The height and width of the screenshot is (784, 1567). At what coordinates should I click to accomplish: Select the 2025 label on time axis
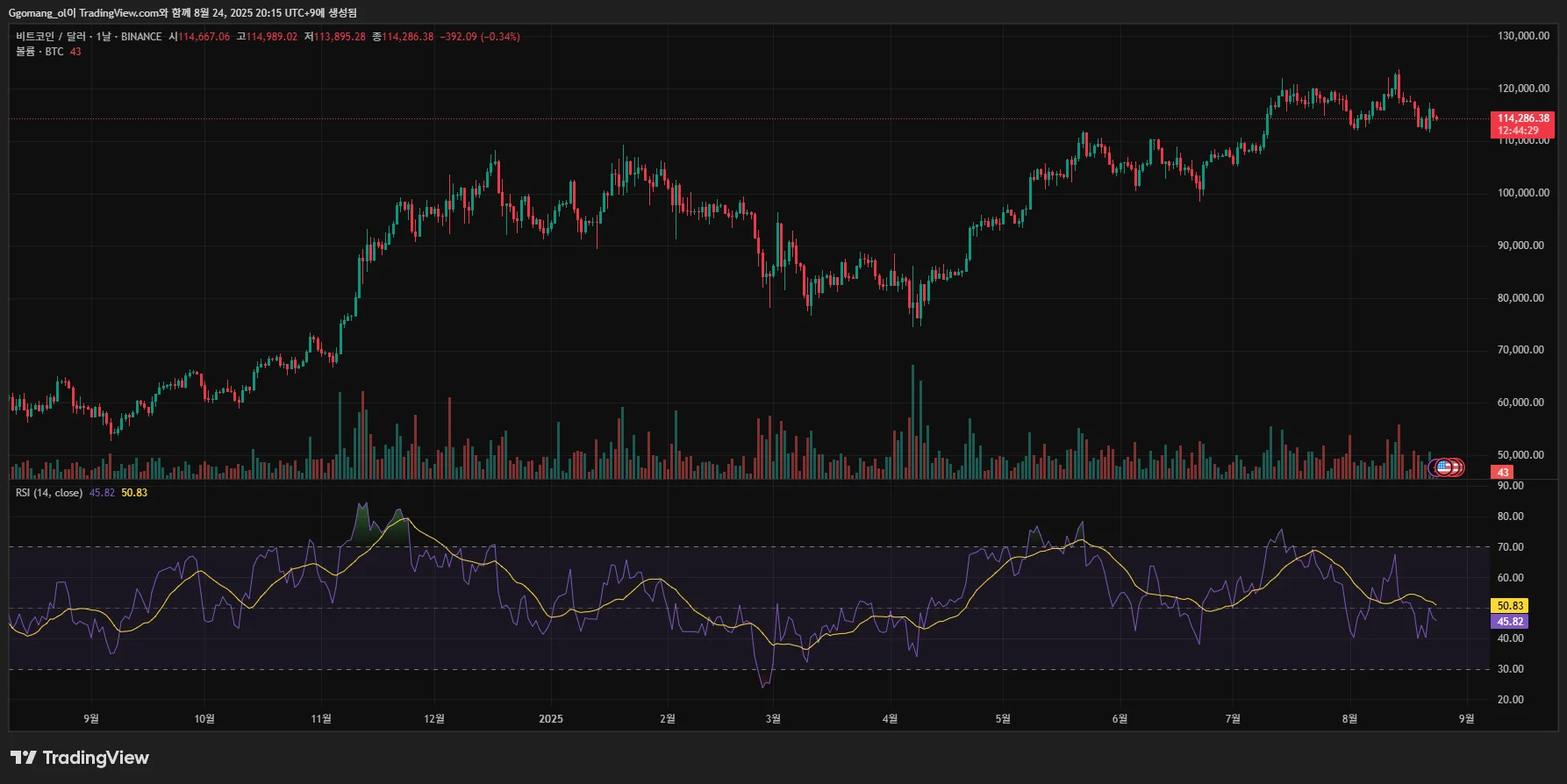click(551, 719)
